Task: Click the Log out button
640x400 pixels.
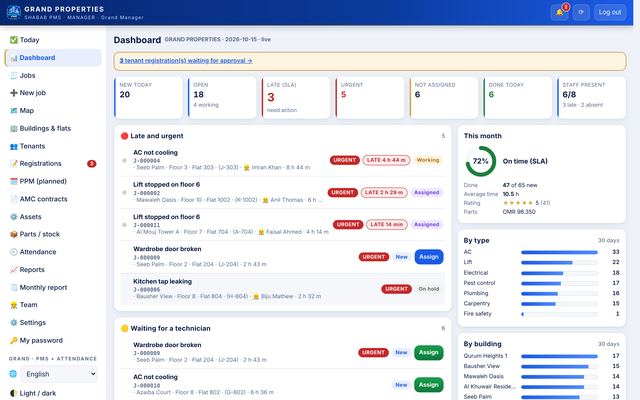Action: click(x=610, y=12)
